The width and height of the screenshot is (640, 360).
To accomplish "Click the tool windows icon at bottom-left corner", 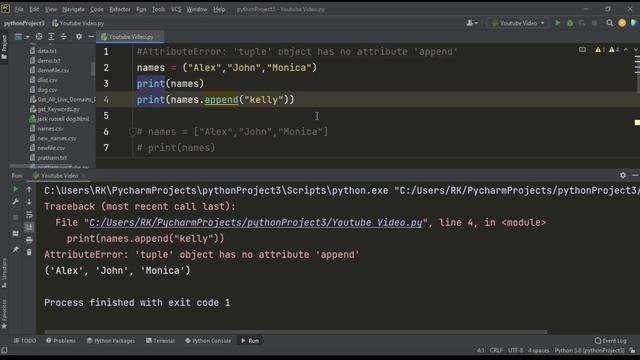I will 4,351.
